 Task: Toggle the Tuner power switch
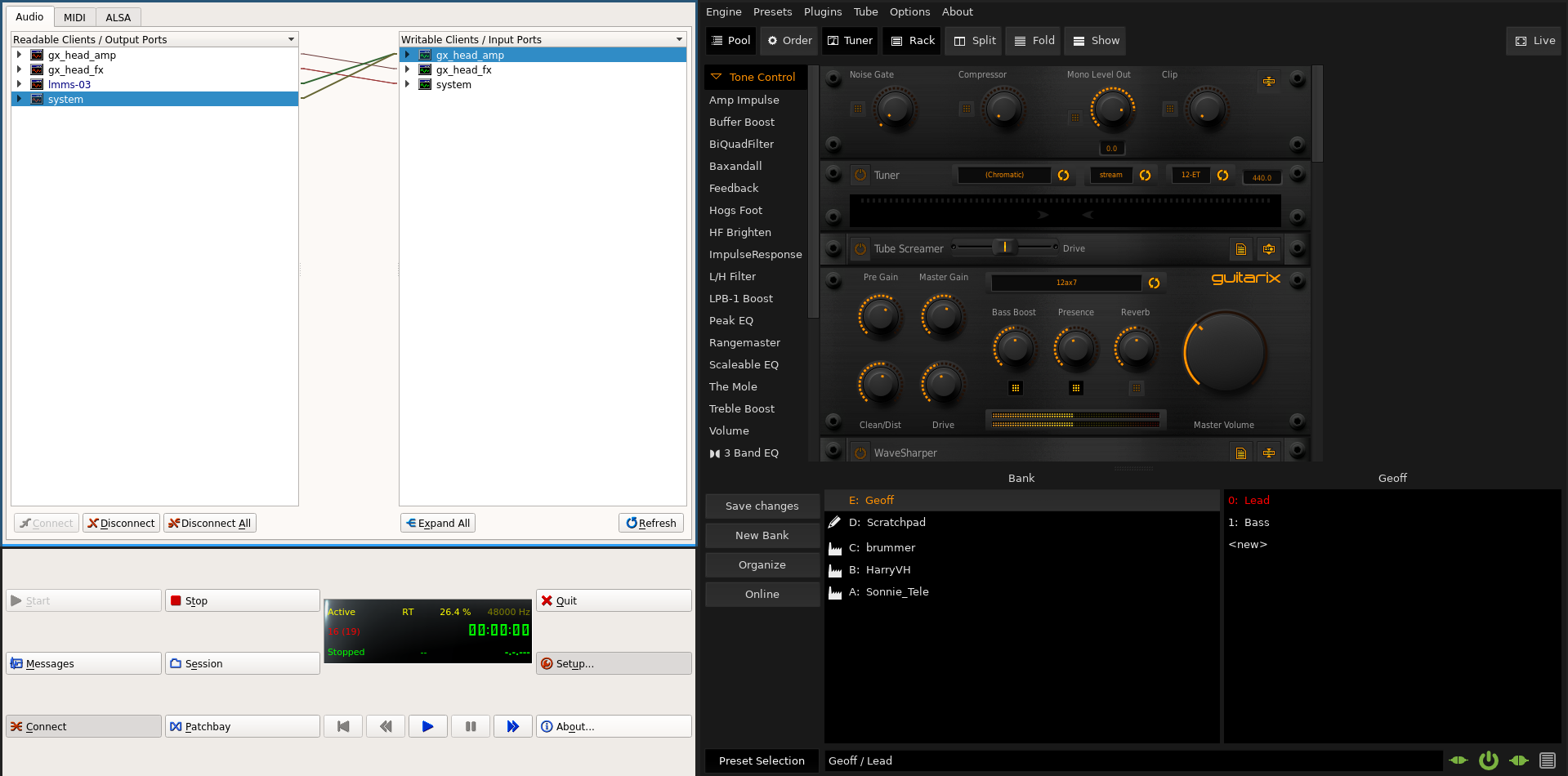pos(860,174)
